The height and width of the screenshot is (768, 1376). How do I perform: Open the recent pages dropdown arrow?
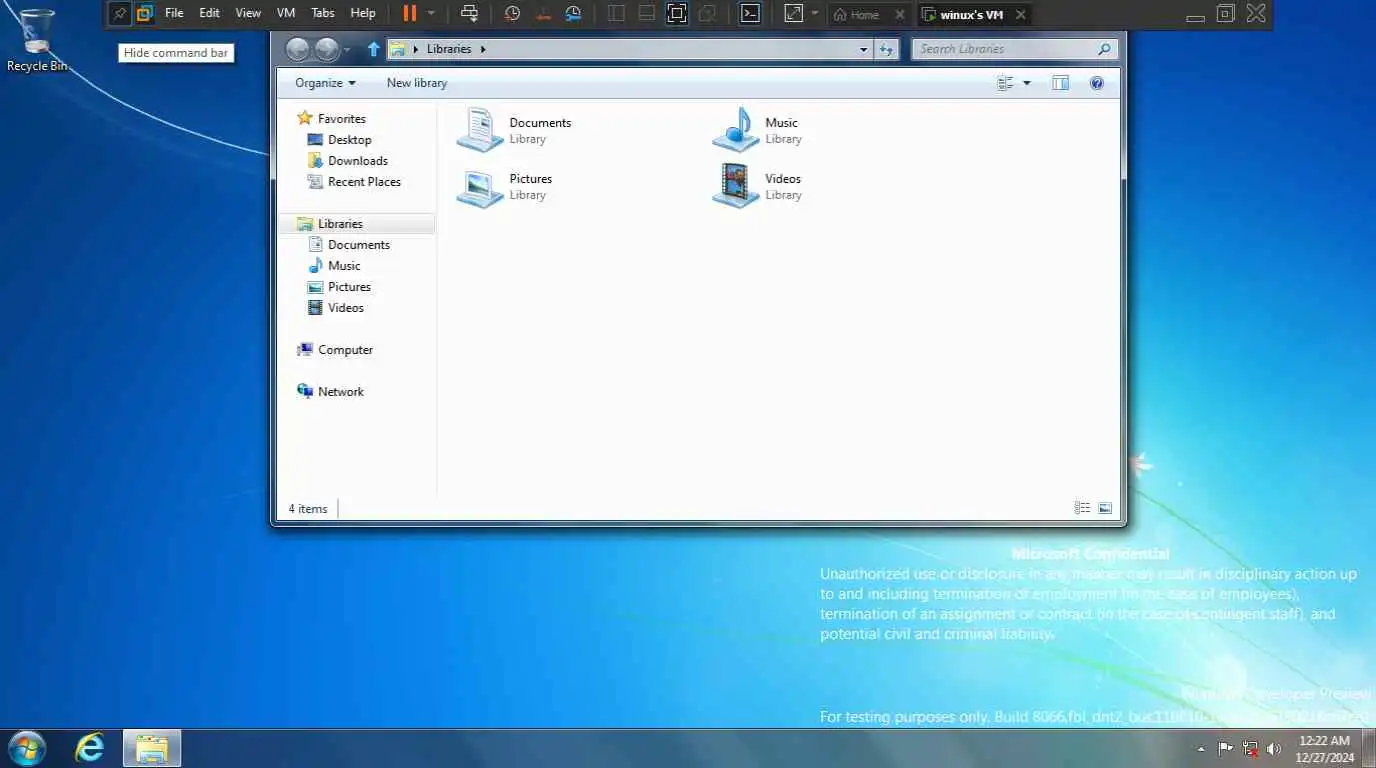347,49
